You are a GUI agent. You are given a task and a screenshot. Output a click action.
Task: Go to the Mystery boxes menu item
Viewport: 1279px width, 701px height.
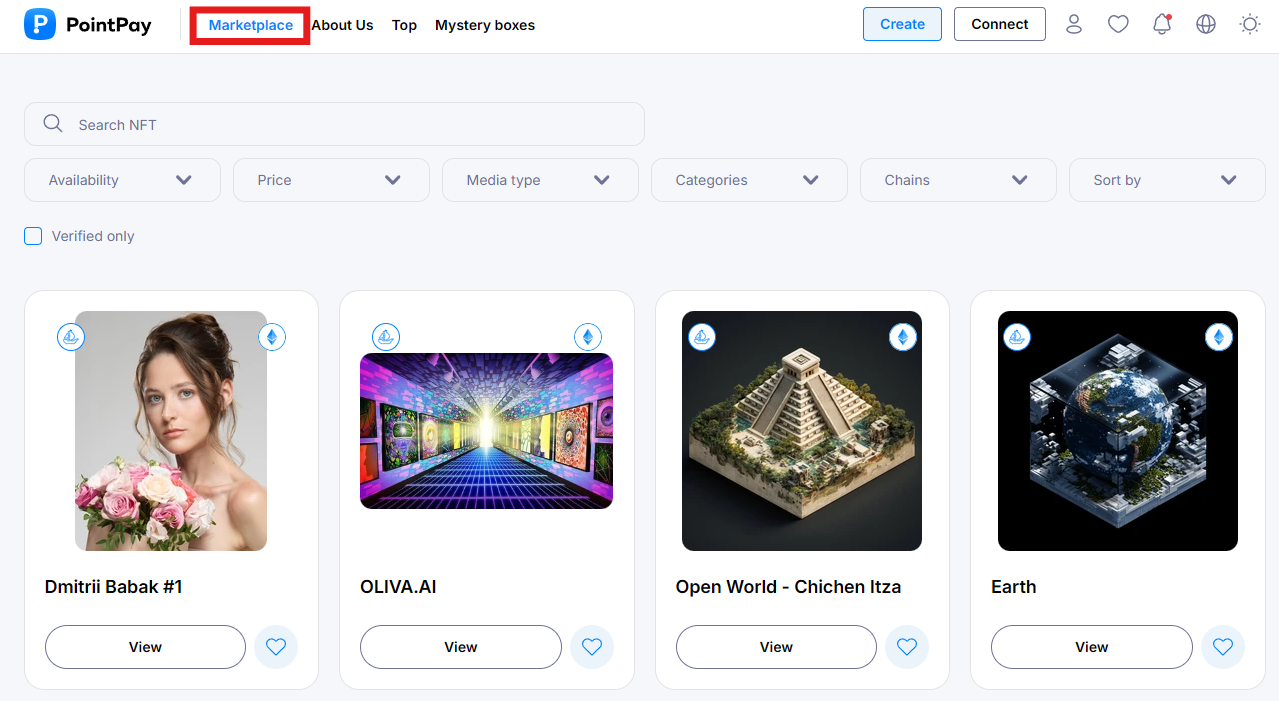pyautogui.click(x=485, y=25)
